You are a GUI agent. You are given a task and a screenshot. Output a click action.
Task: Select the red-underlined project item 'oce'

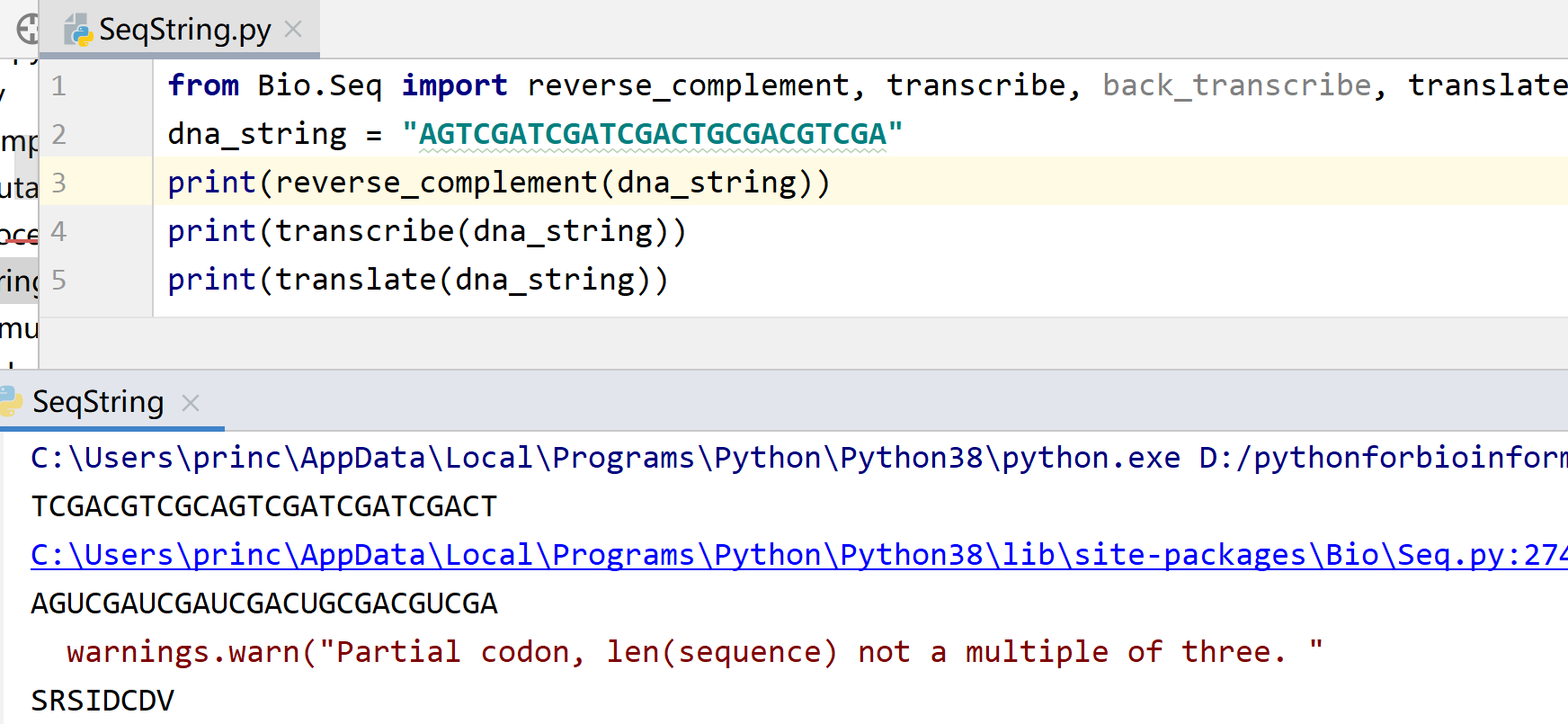[x=20, y=232]
